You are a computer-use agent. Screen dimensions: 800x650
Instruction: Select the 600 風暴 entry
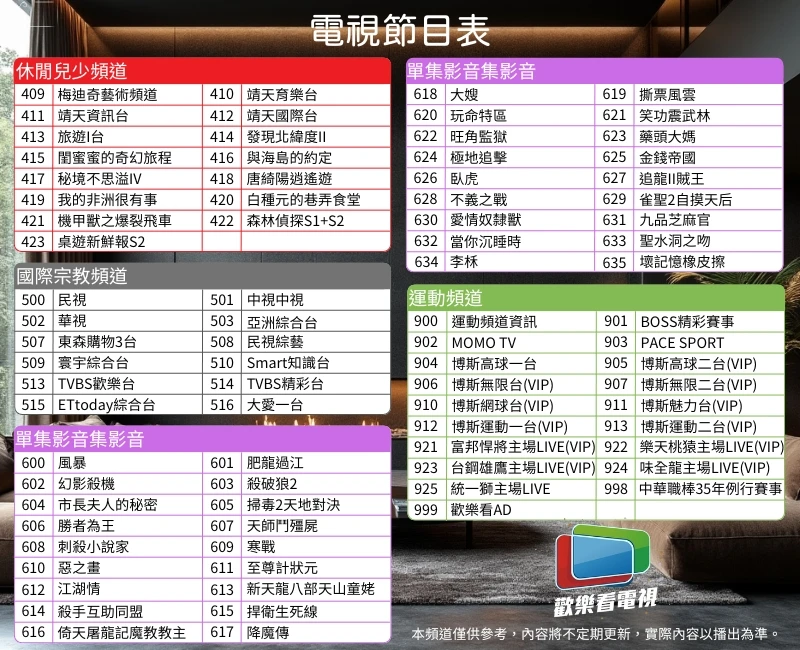coord(72,463)
